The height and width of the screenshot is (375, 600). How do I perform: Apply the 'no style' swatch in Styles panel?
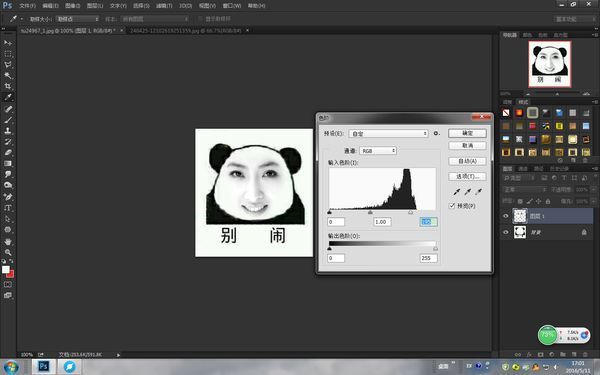tap(506, 113)
